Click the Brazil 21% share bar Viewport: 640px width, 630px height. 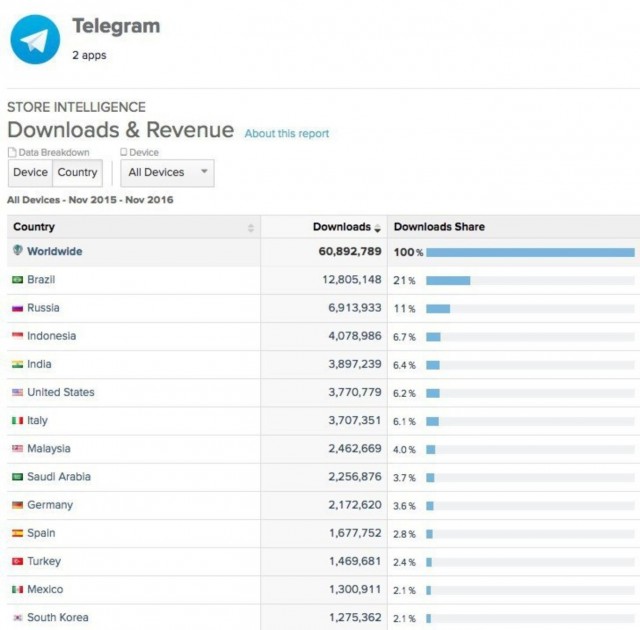448,281
